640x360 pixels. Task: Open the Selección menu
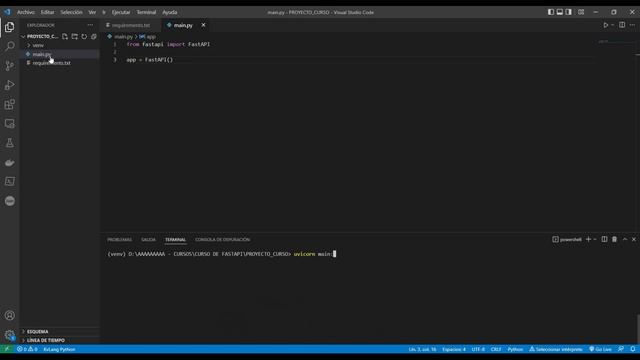(x=71, y=12)
